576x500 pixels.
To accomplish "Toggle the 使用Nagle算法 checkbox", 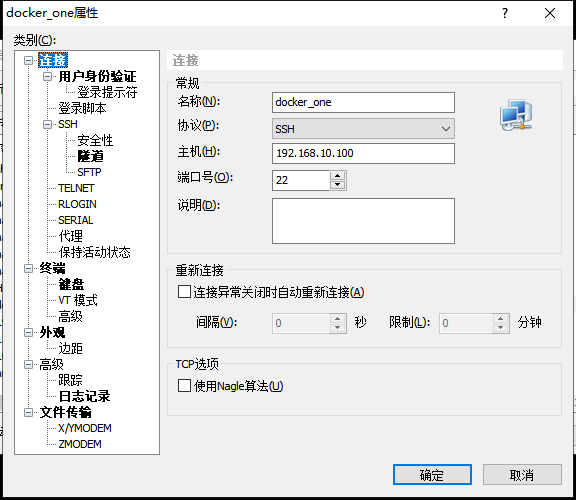I will (184, 386).
